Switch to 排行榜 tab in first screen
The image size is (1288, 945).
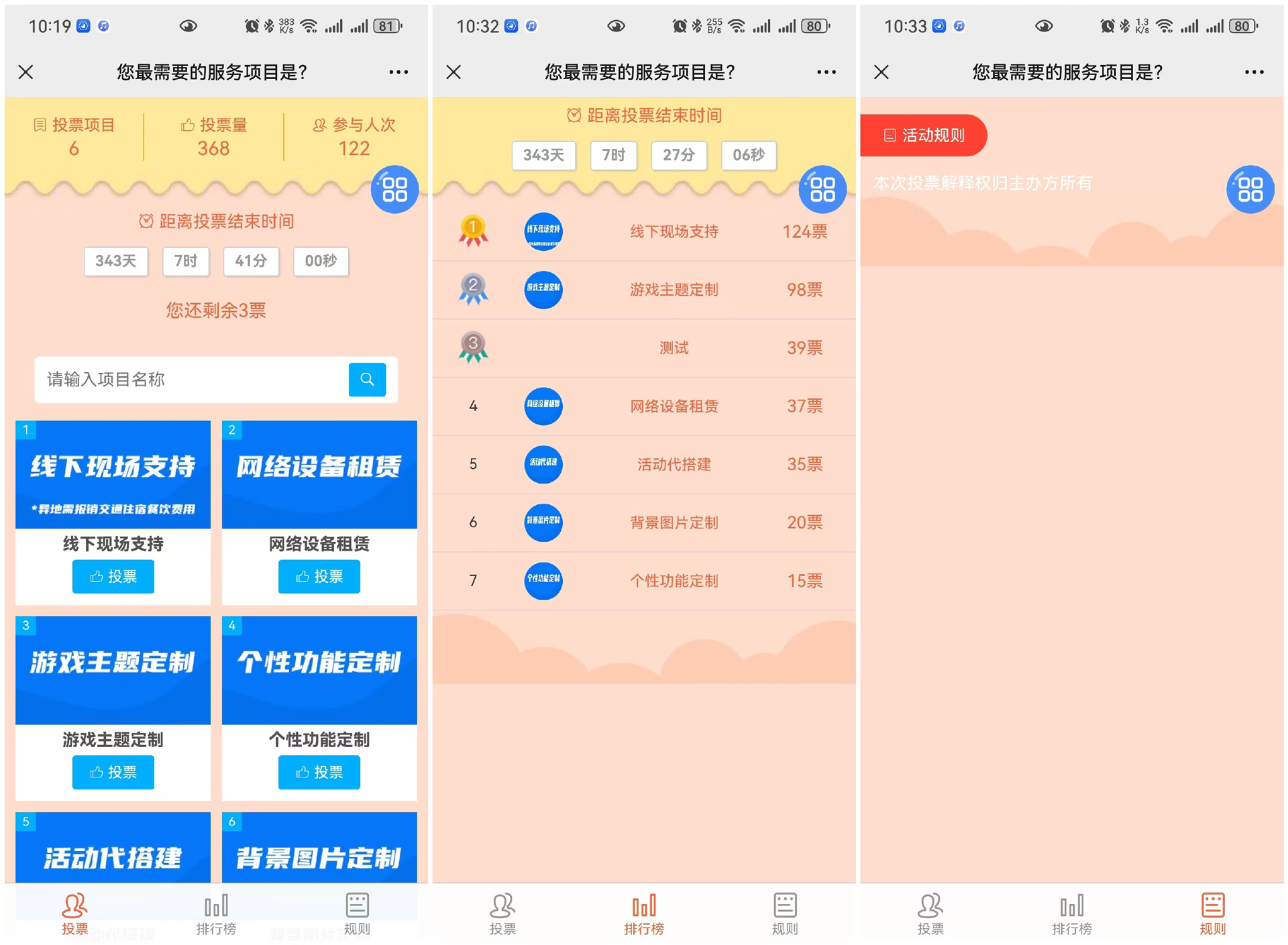216,913
